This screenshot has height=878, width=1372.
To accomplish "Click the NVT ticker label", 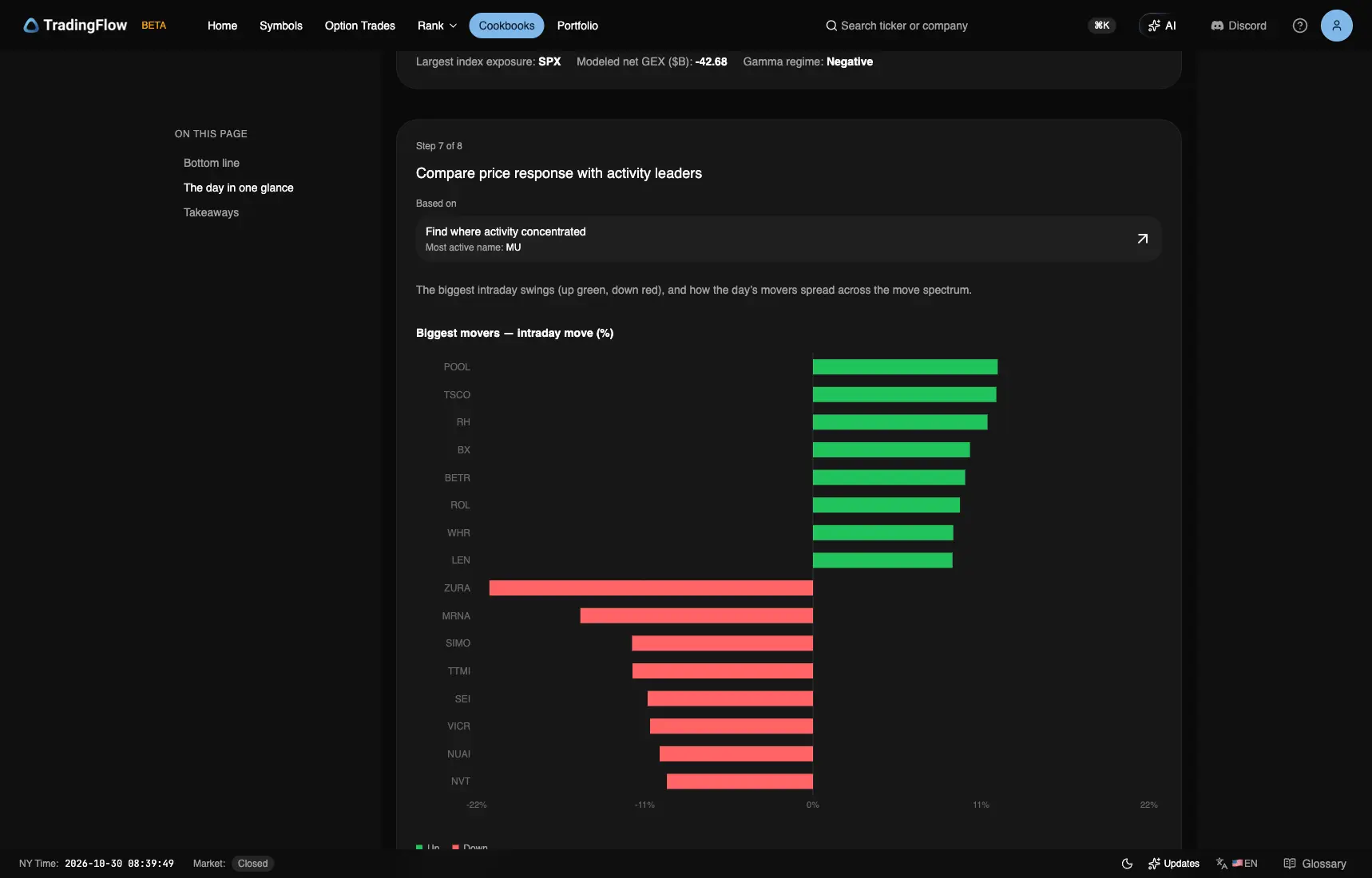I will coord(460,781).
